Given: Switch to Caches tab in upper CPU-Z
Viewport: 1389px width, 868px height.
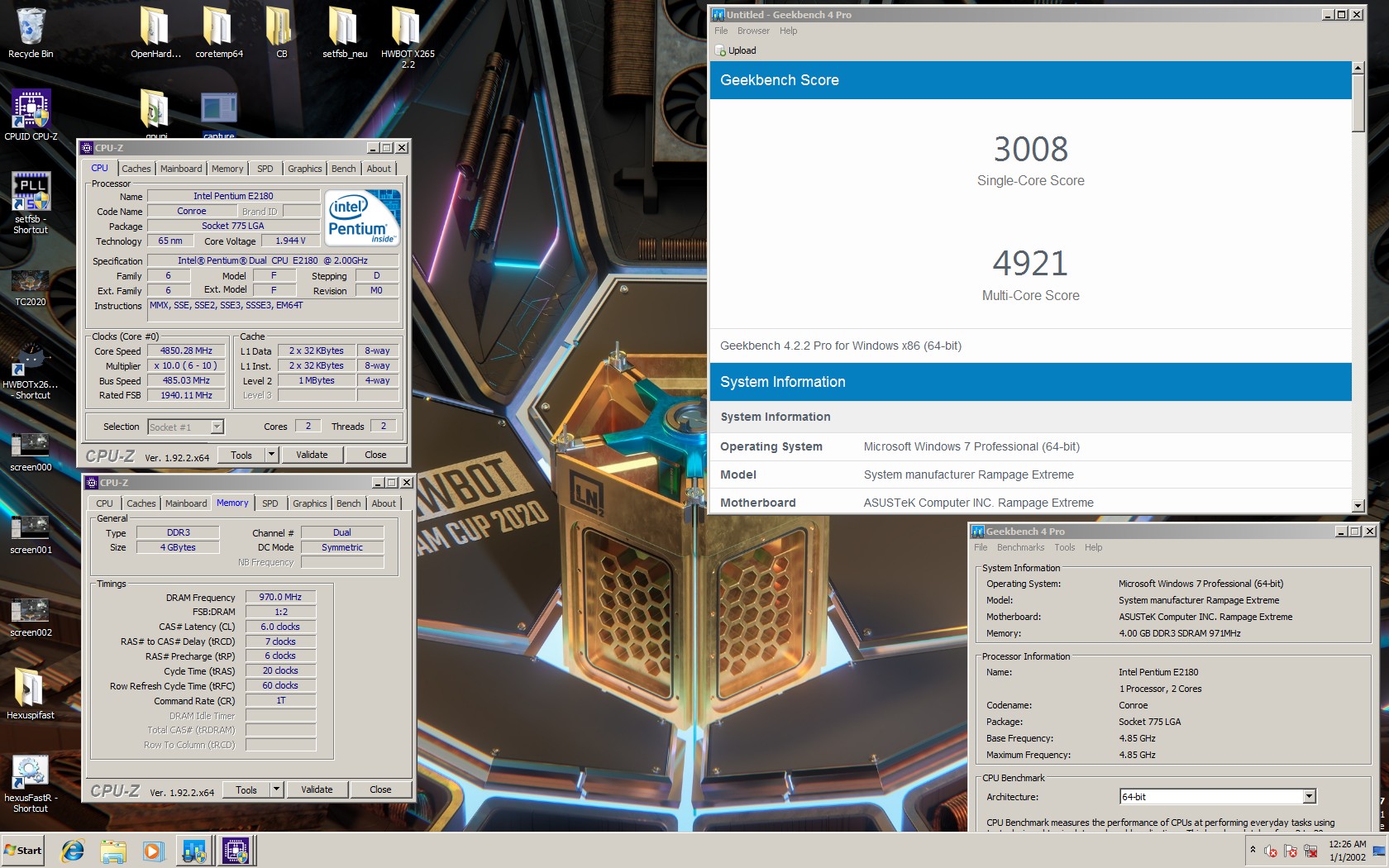Looking at the screenshot, I should tap(136, 169).
